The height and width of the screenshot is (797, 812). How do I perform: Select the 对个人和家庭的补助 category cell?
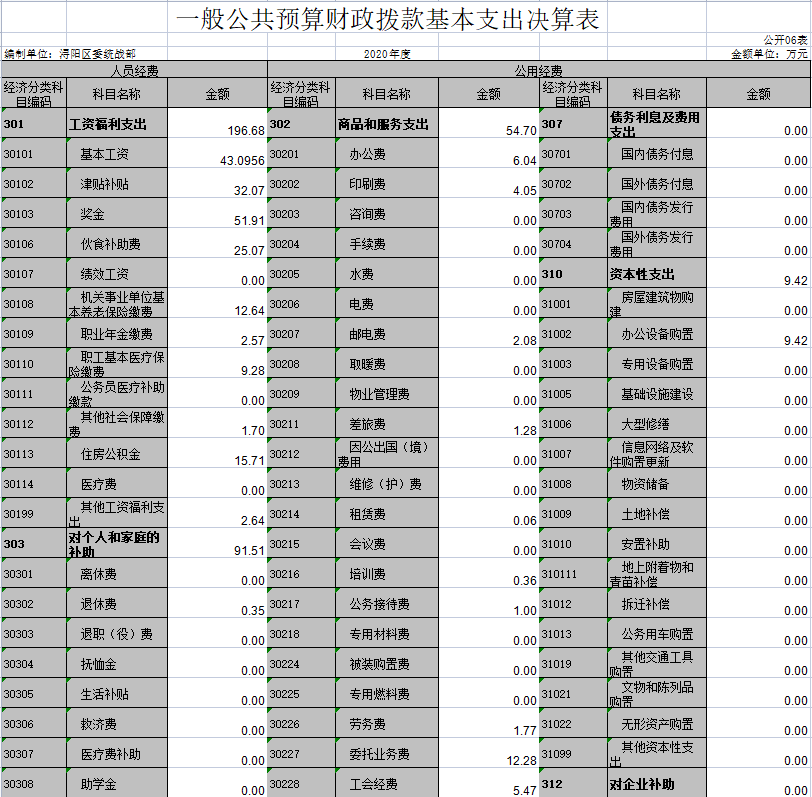(x=117, y=544)
